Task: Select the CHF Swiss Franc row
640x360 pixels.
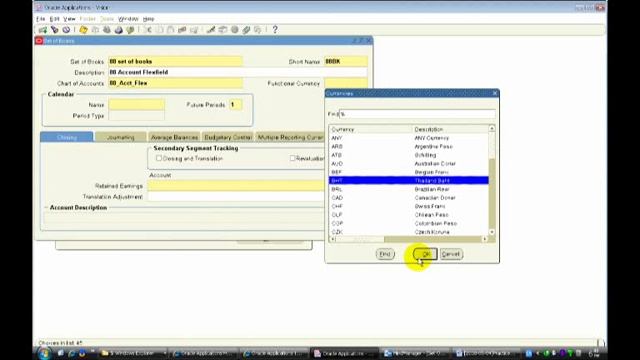Action: tap(409, 206)
